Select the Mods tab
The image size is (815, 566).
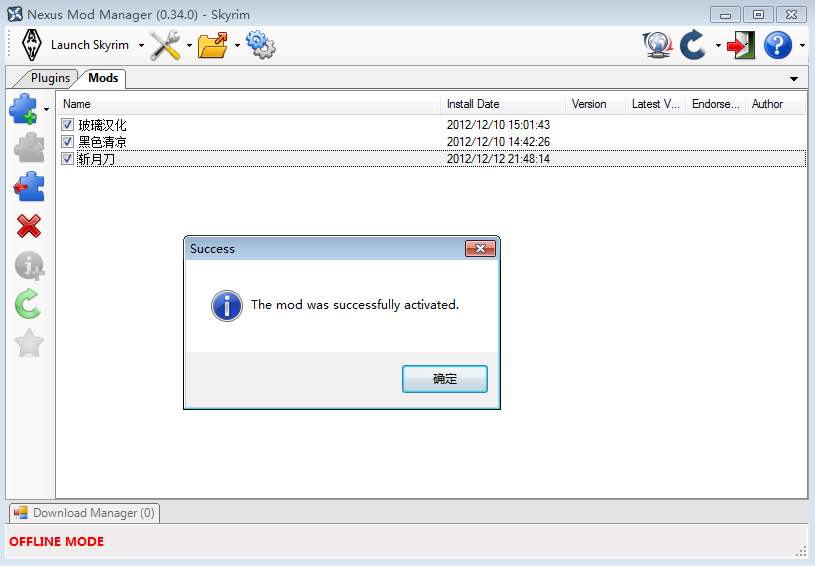coord(103,78)
